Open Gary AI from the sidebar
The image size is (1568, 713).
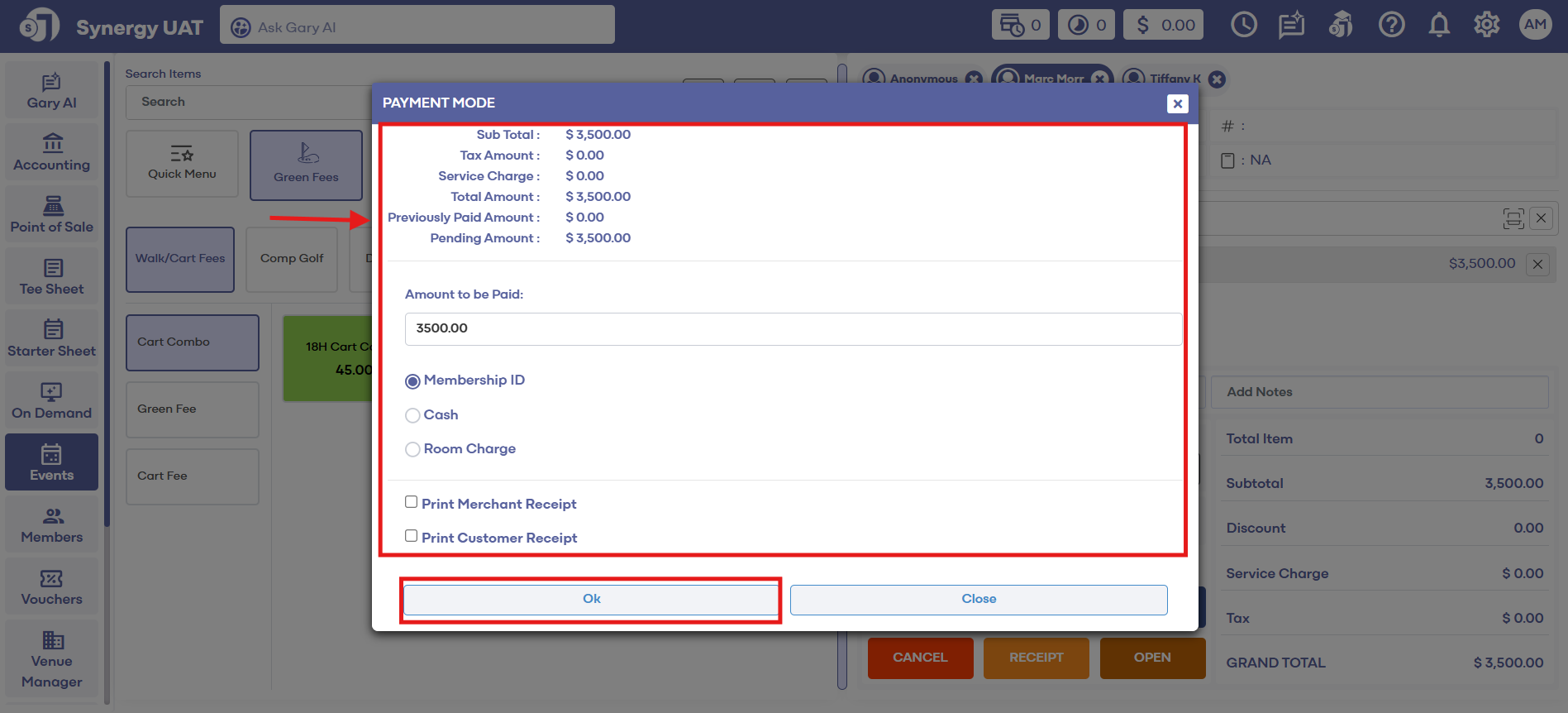(51, 91)
